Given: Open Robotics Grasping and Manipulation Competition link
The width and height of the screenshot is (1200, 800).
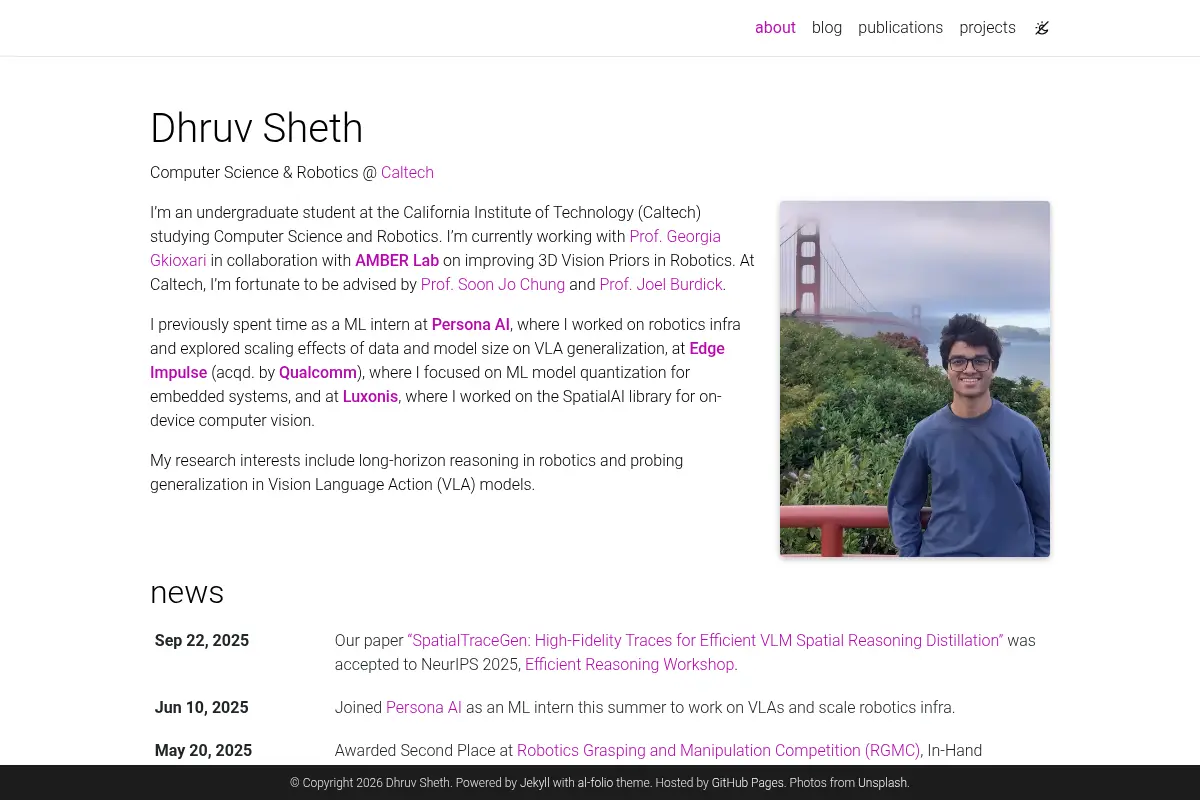Looking at the screenshot, I should [x=718, y=750].
